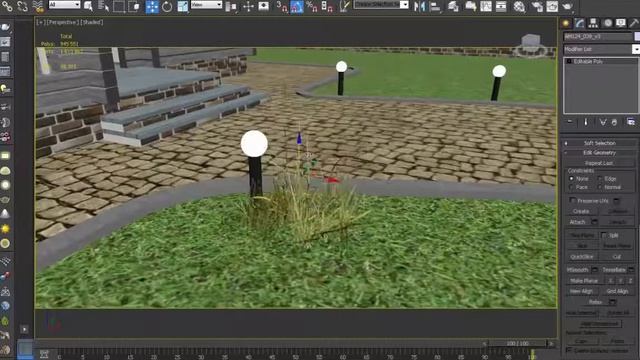
Task: Open the Render Setup icon
Action: pos(537,6)
